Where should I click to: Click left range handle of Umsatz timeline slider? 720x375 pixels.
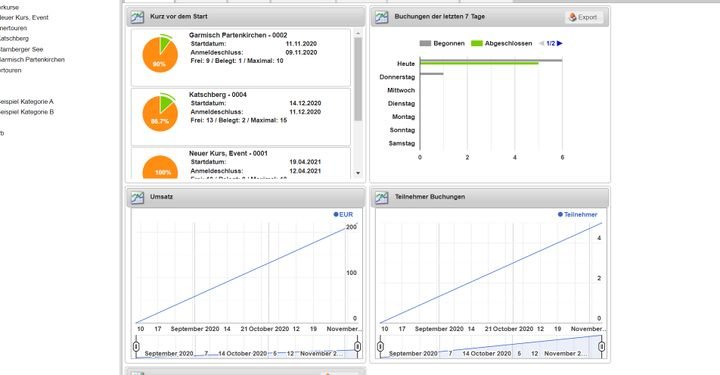tap(136, 346)
